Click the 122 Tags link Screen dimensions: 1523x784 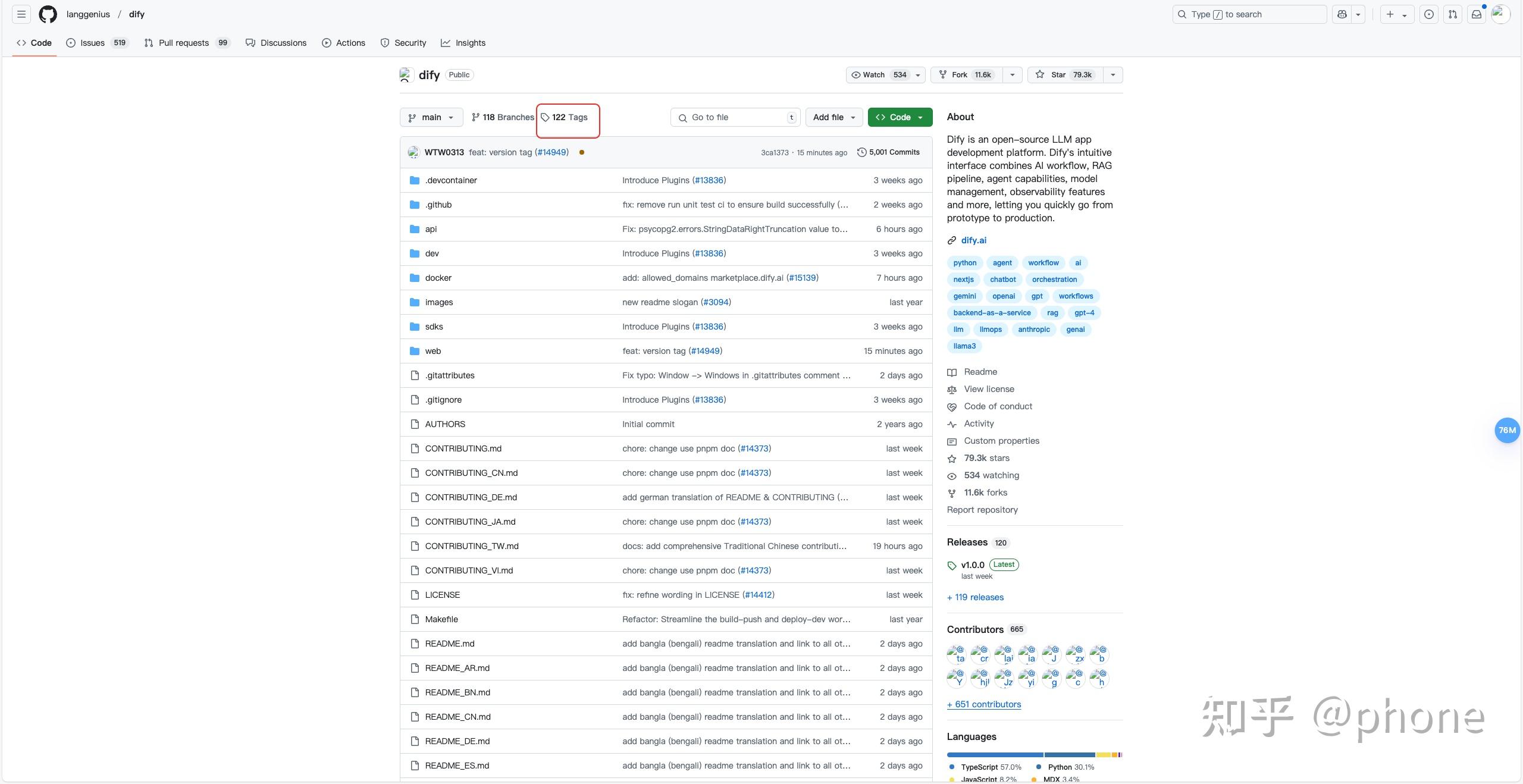pos(564,117)
